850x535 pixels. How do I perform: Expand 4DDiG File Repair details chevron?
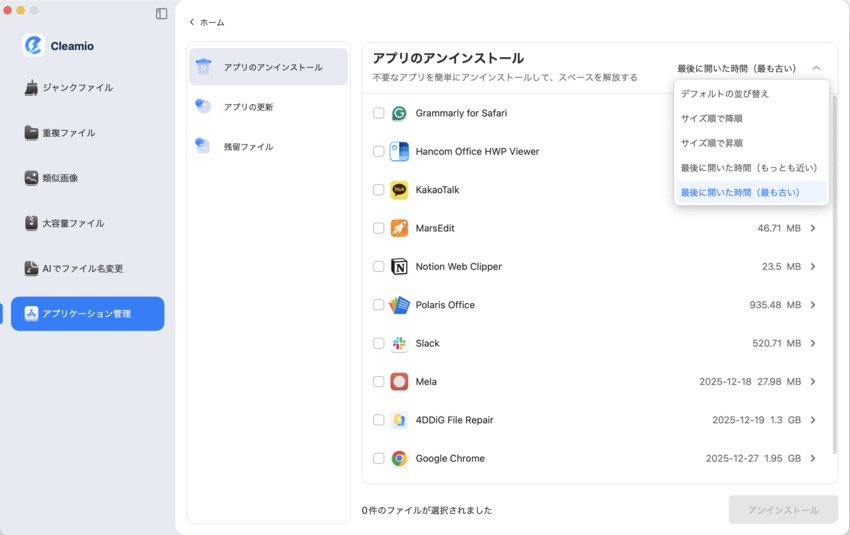[x=813, y=420]
